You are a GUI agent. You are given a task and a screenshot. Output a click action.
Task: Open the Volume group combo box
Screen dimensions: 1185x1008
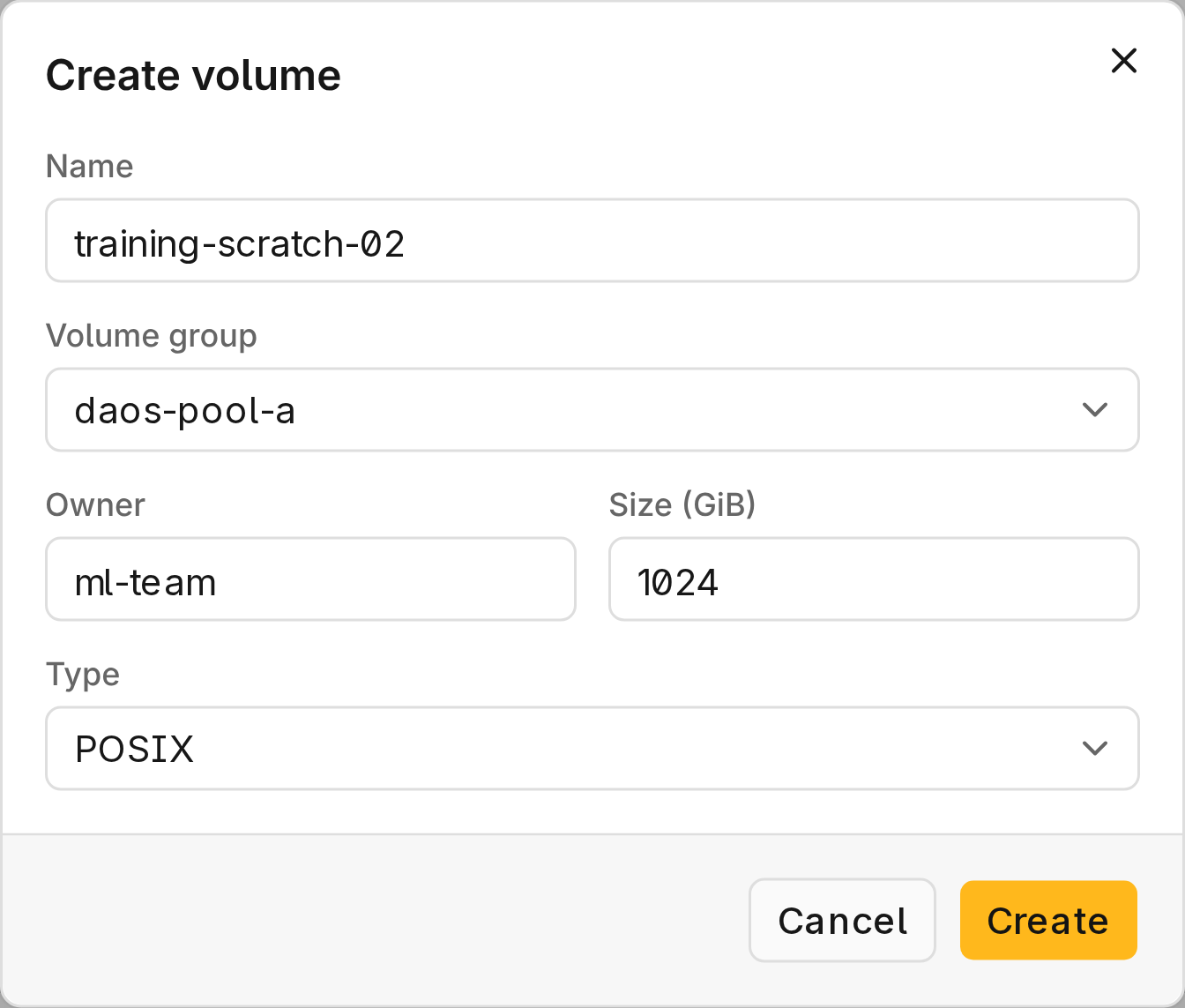tap(592, 410)
